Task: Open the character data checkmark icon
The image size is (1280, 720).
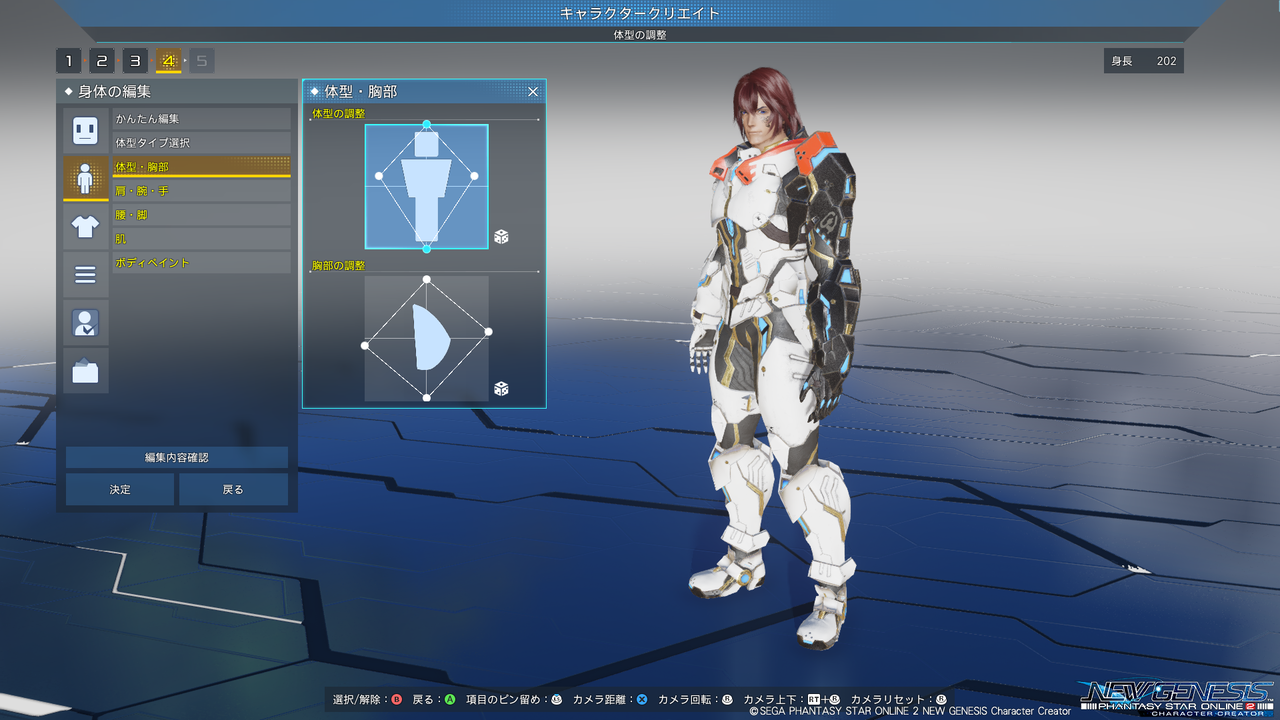Action: [85, 322]
